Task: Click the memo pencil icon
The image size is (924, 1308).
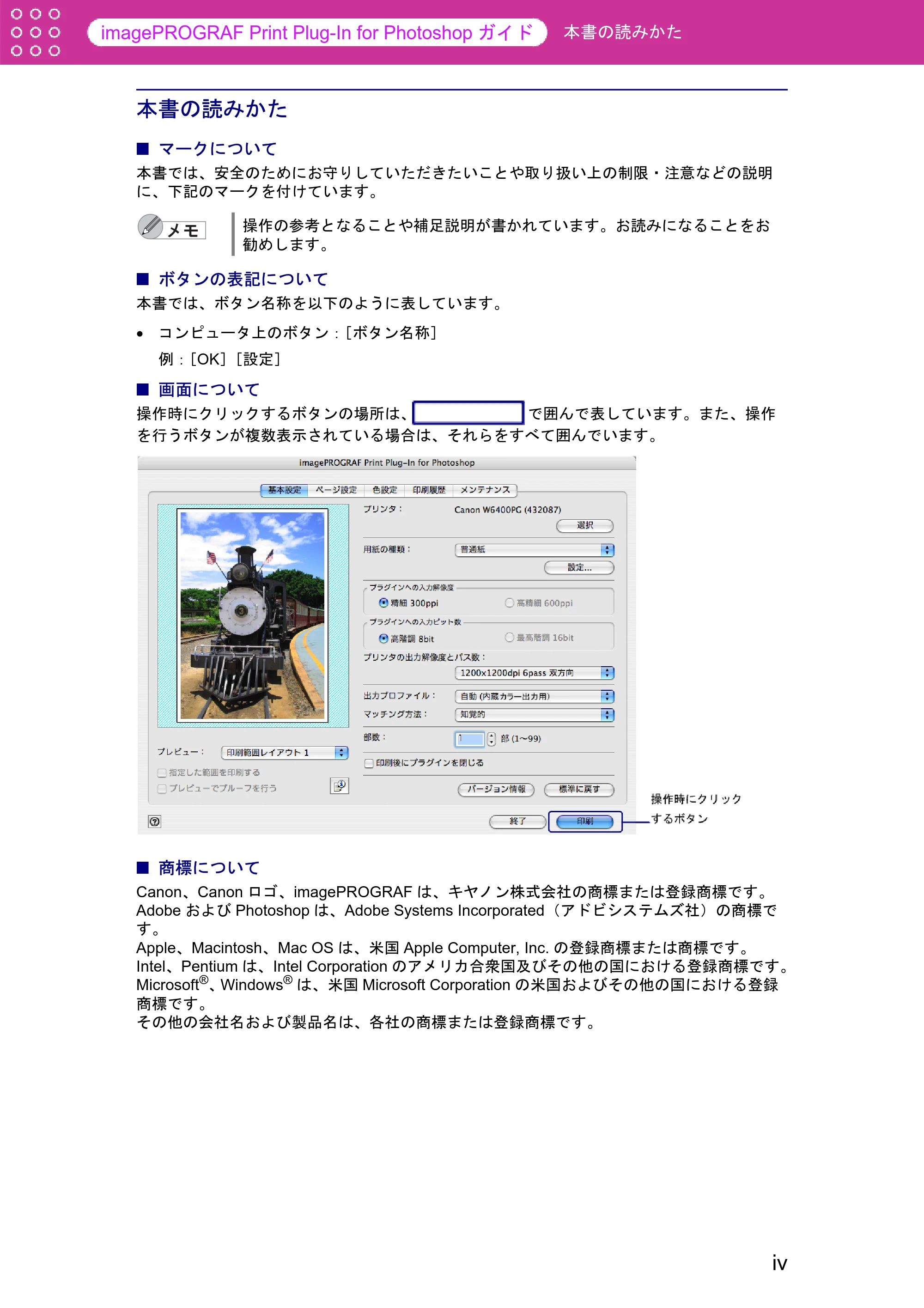Action: click(151, 226)
